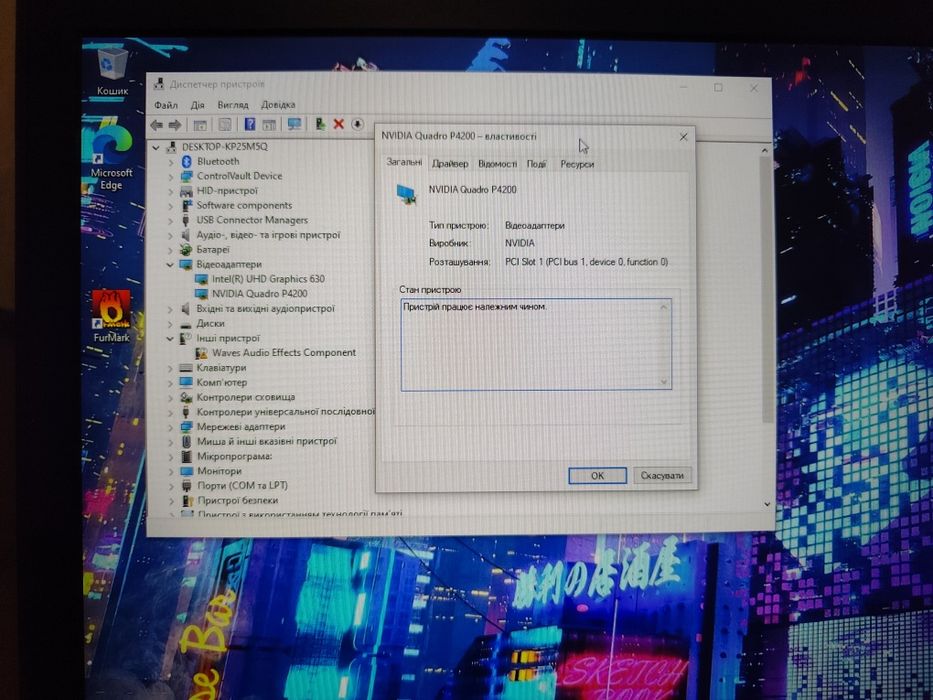
Task: Collapse the Відеоадаптери category
Action: (170, 264)
